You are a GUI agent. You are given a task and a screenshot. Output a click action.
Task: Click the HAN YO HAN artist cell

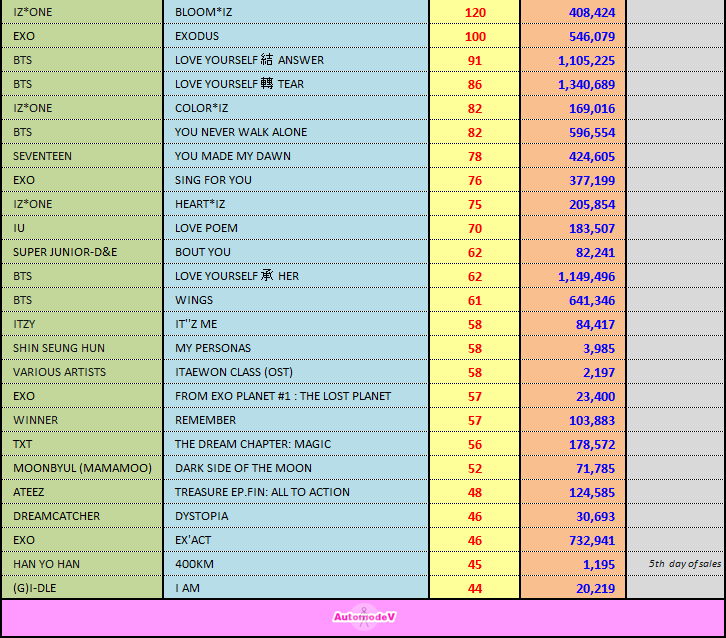click(82, 564)
